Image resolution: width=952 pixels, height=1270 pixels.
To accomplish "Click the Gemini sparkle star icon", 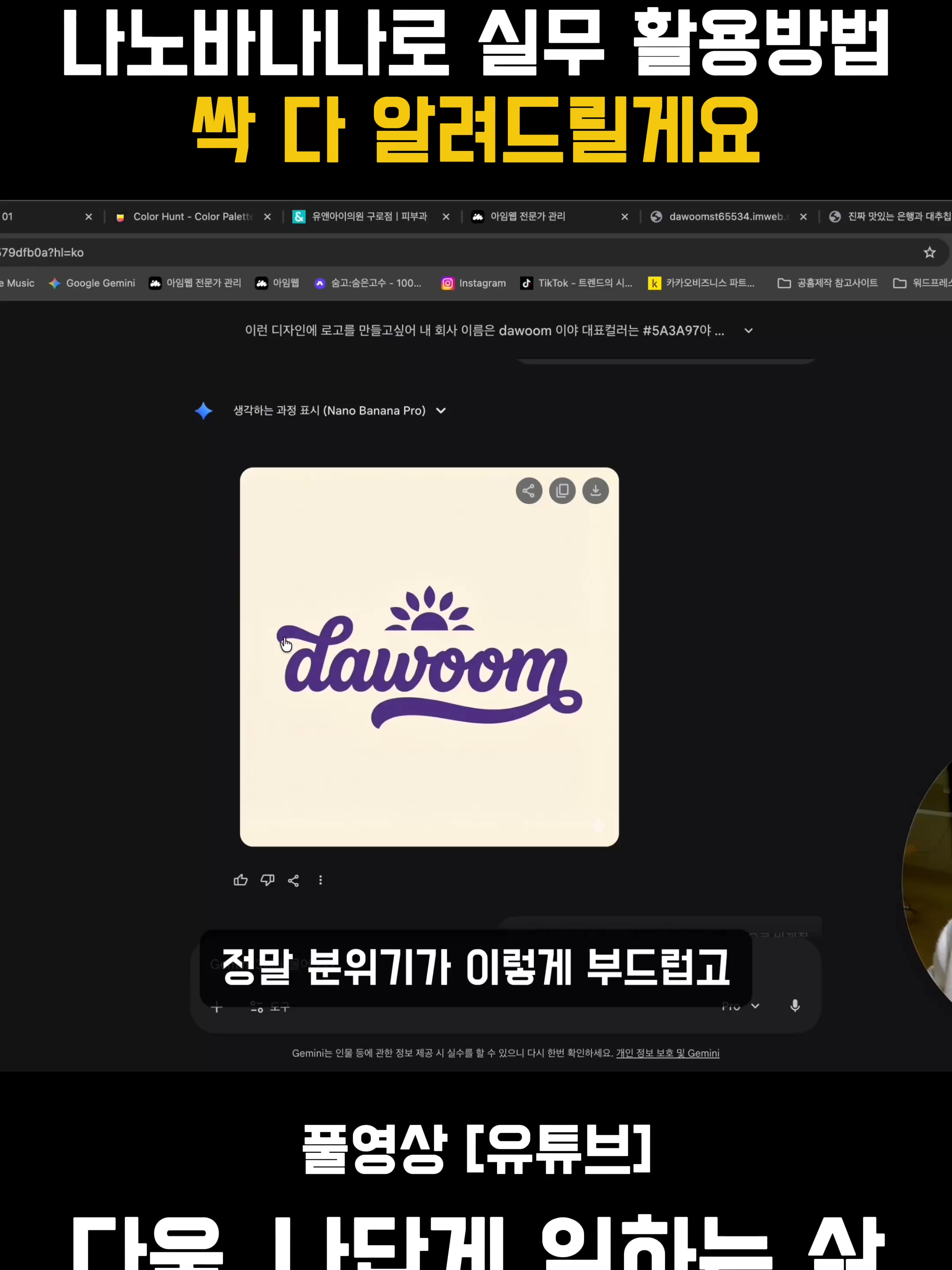I will (x=204, y=411).
